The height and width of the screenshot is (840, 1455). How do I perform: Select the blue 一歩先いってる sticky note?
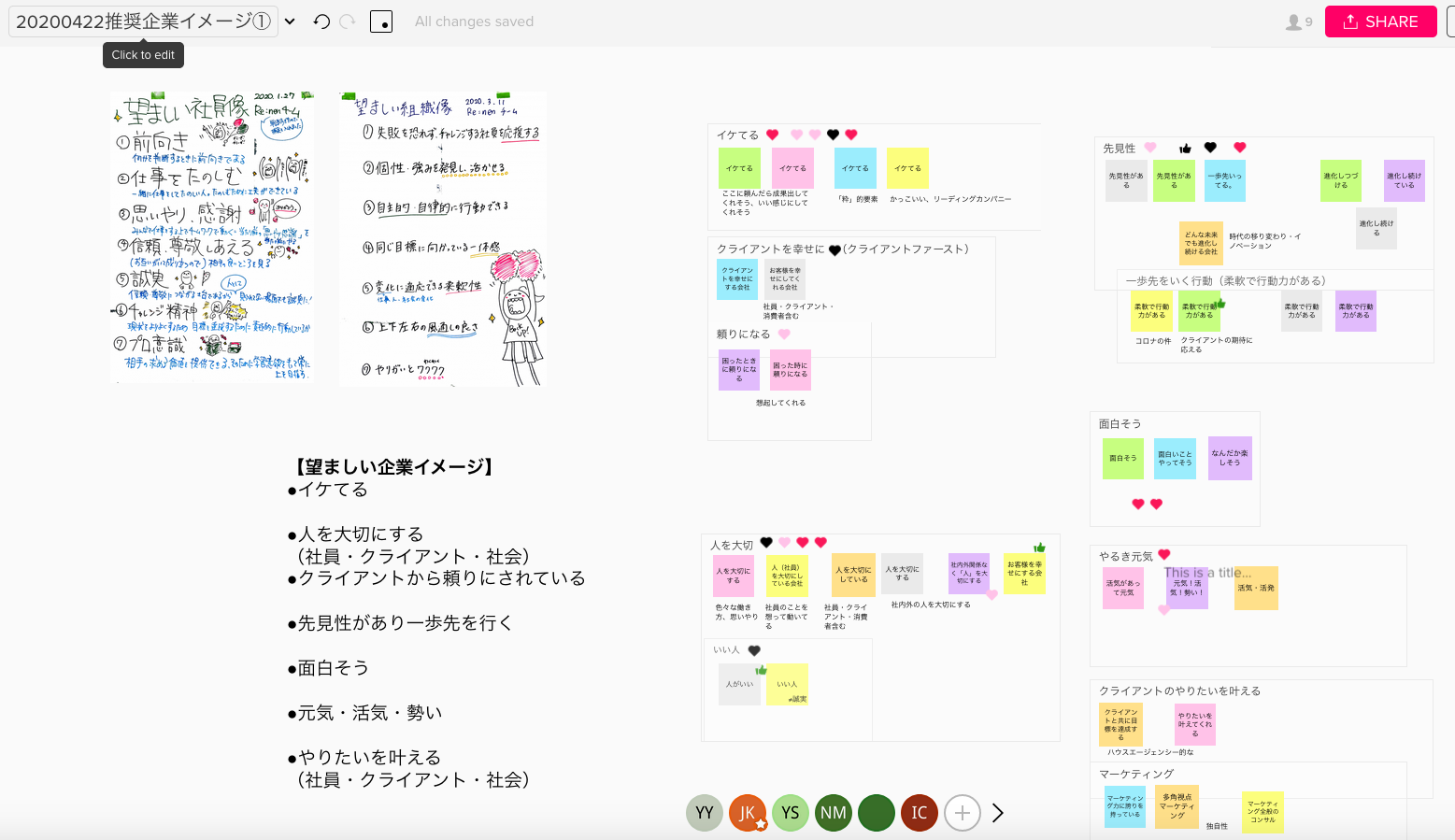click(1224, 180)
